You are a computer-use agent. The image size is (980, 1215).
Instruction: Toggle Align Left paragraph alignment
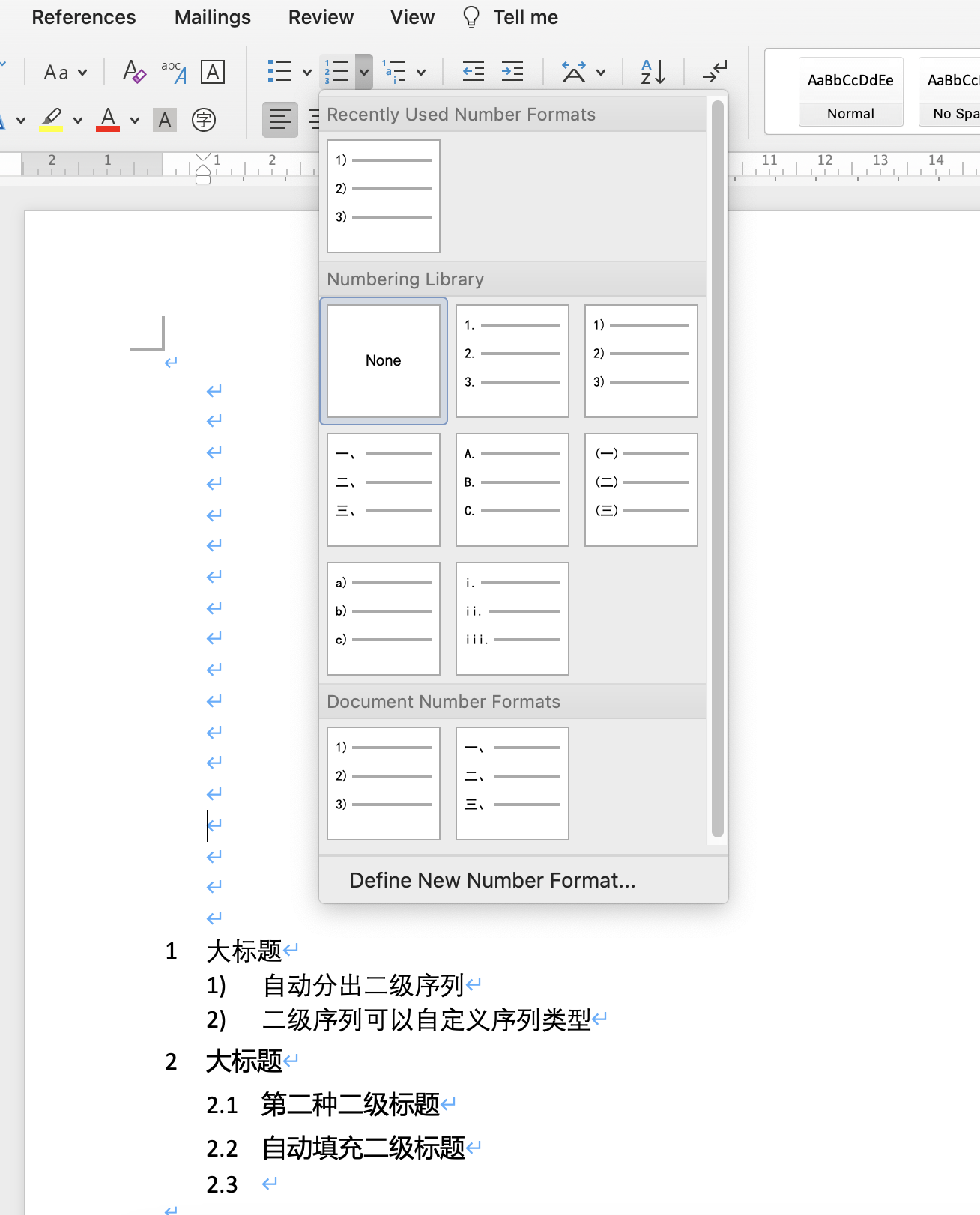point(279,120)
